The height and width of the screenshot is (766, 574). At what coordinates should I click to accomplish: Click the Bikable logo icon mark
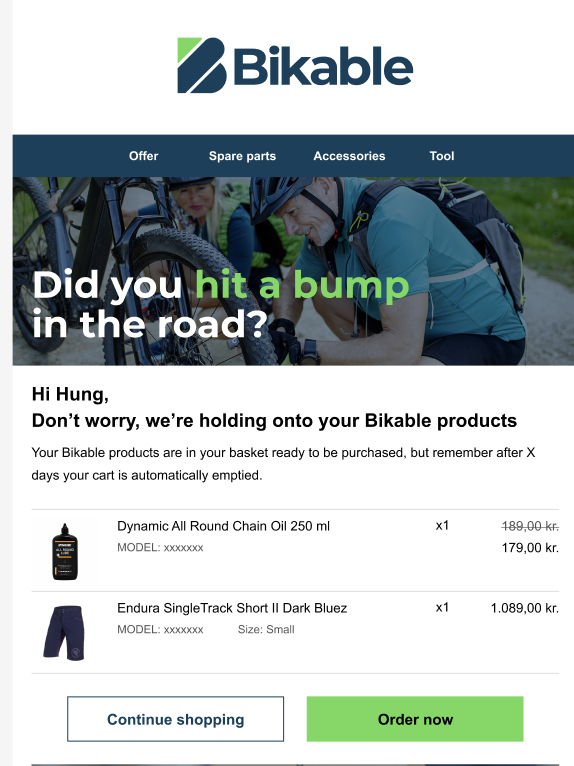tap(201, 65)
